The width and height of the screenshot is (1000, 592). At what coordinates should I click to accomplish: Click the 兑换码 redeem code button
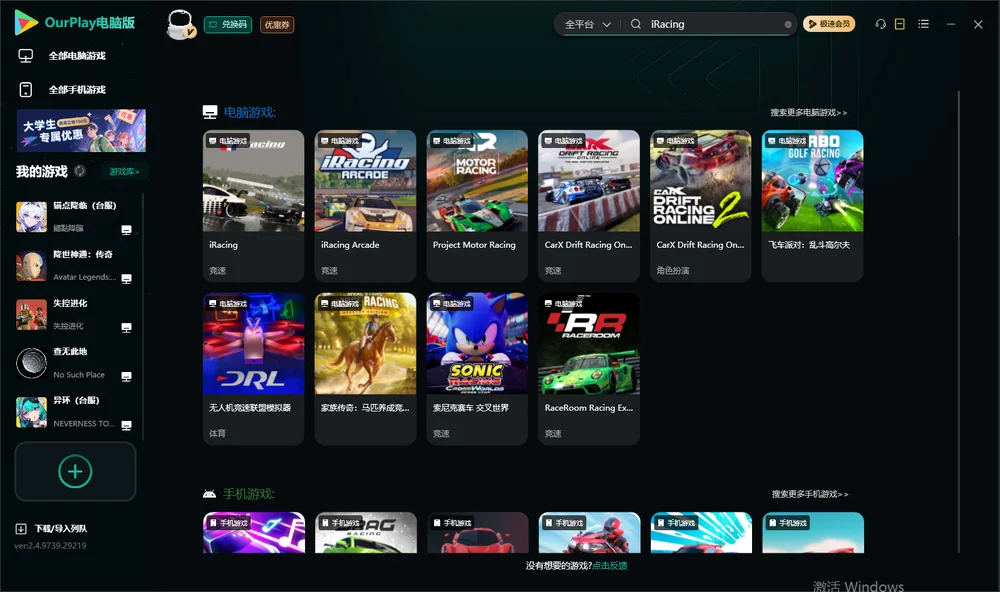click(228, 24)
